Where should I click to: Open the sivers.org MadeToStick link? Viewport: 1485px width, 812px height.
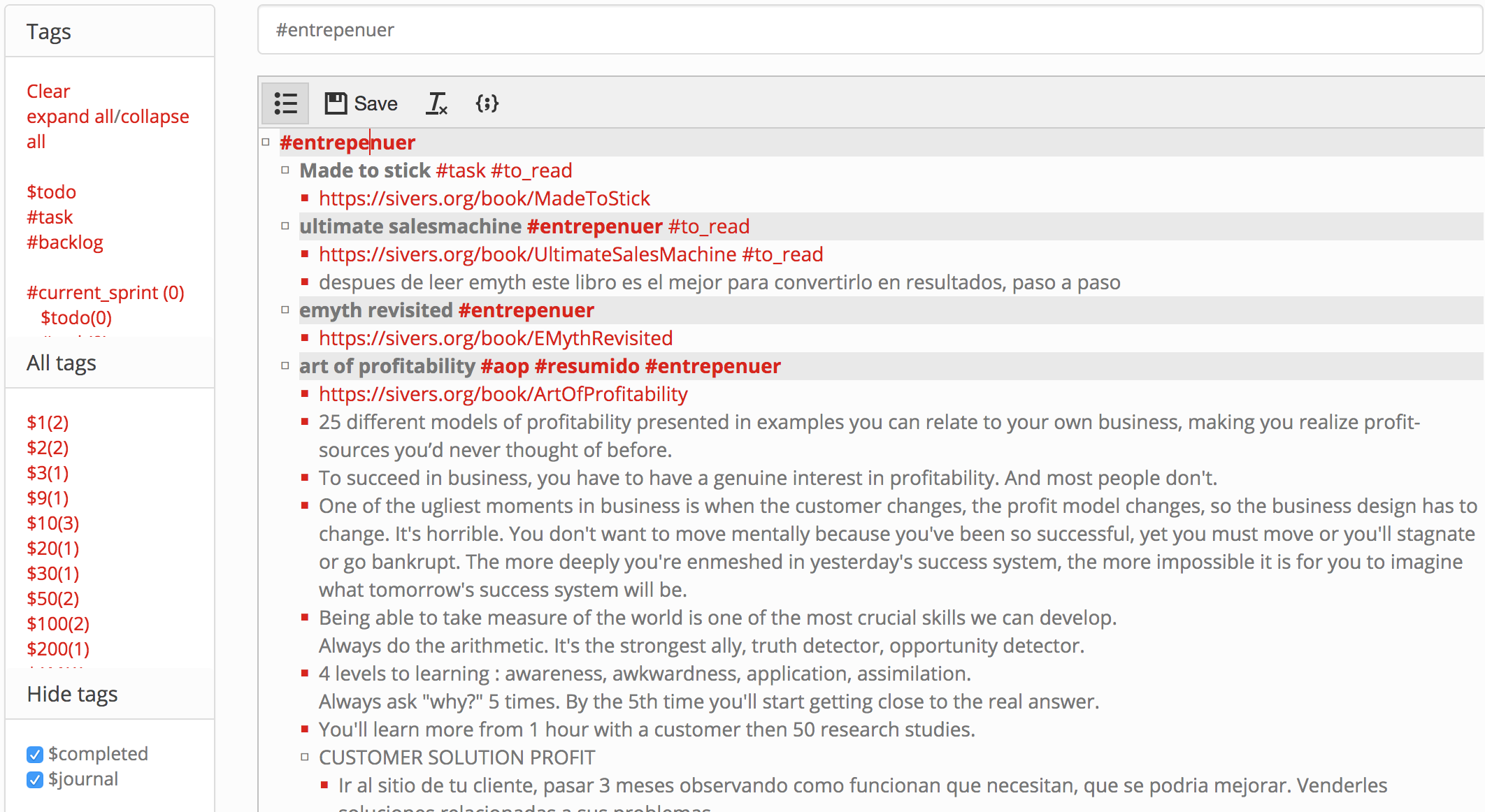(484, 198)
